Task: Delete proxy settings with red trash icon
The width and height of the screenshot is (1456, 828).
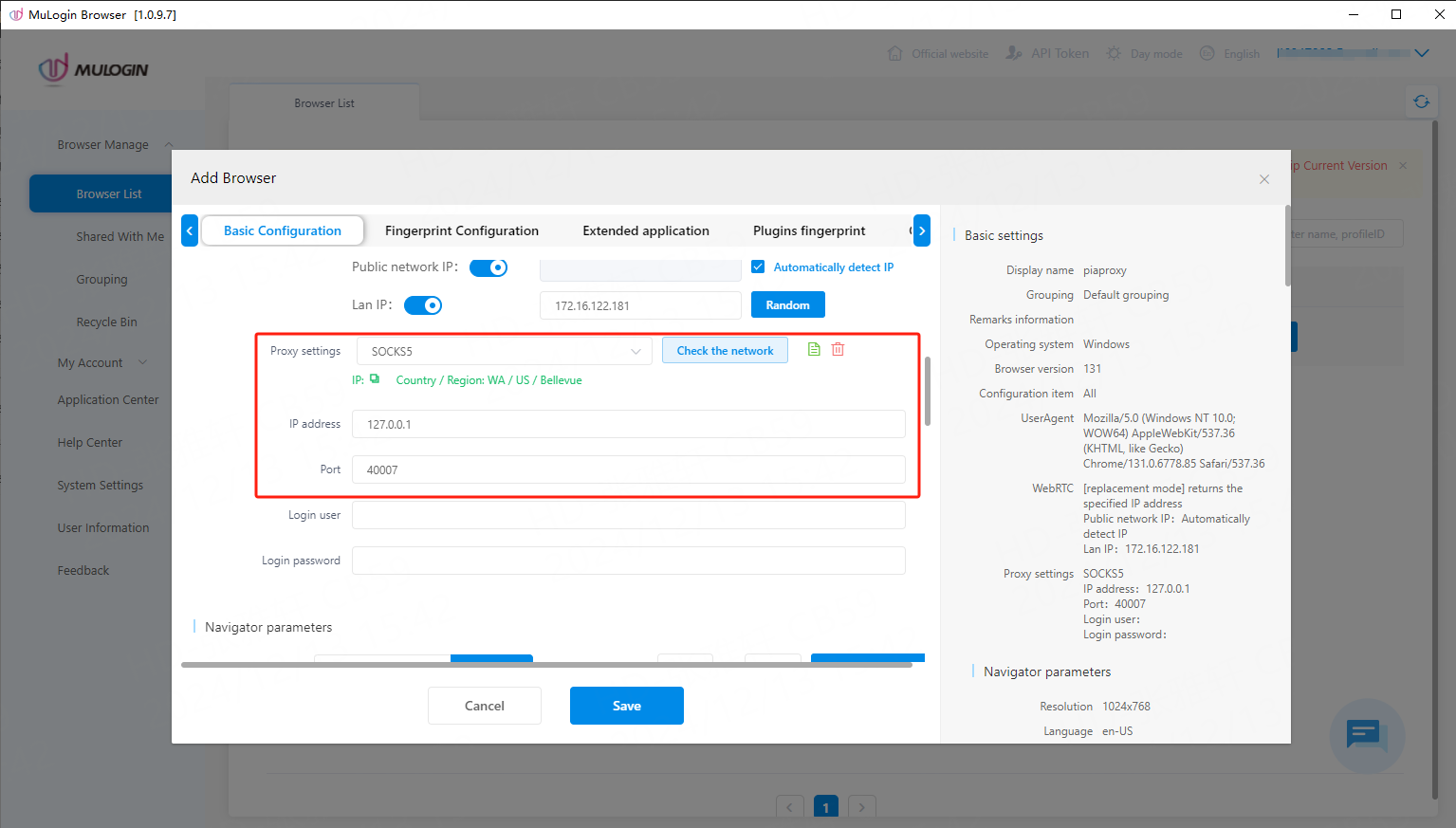Action: pos(839,350)
